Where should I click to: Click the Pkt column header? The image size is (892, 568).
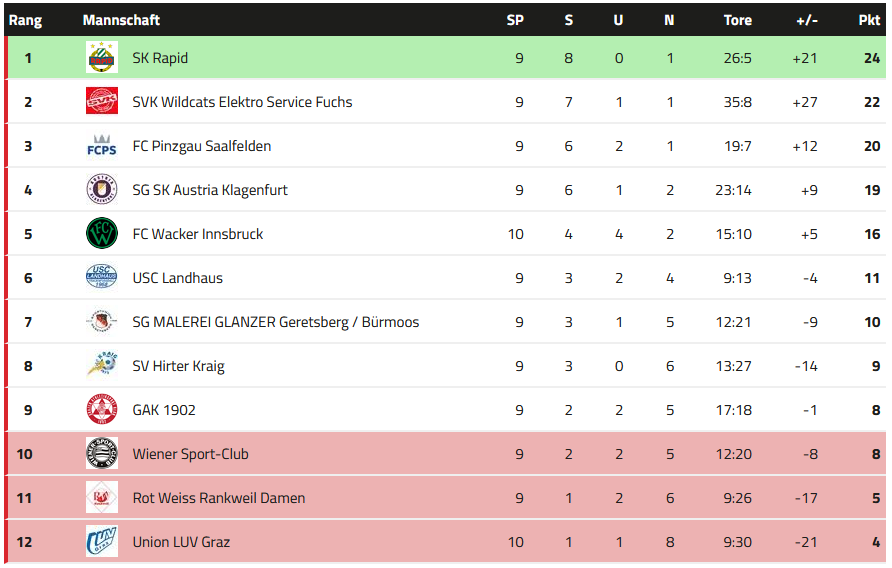869,20
